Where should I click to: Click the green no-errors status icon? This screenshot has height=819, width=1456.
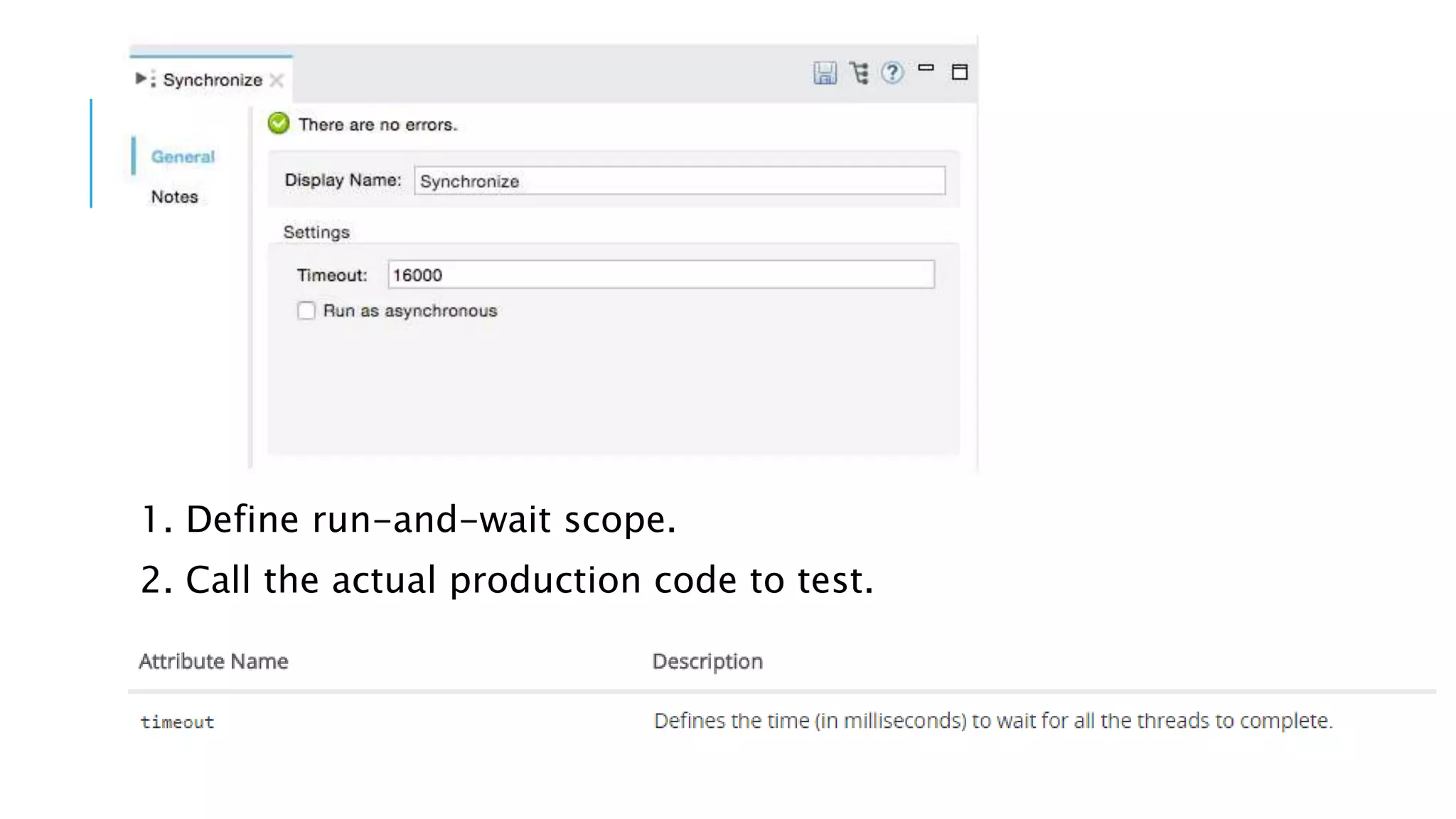coord(279,124)
